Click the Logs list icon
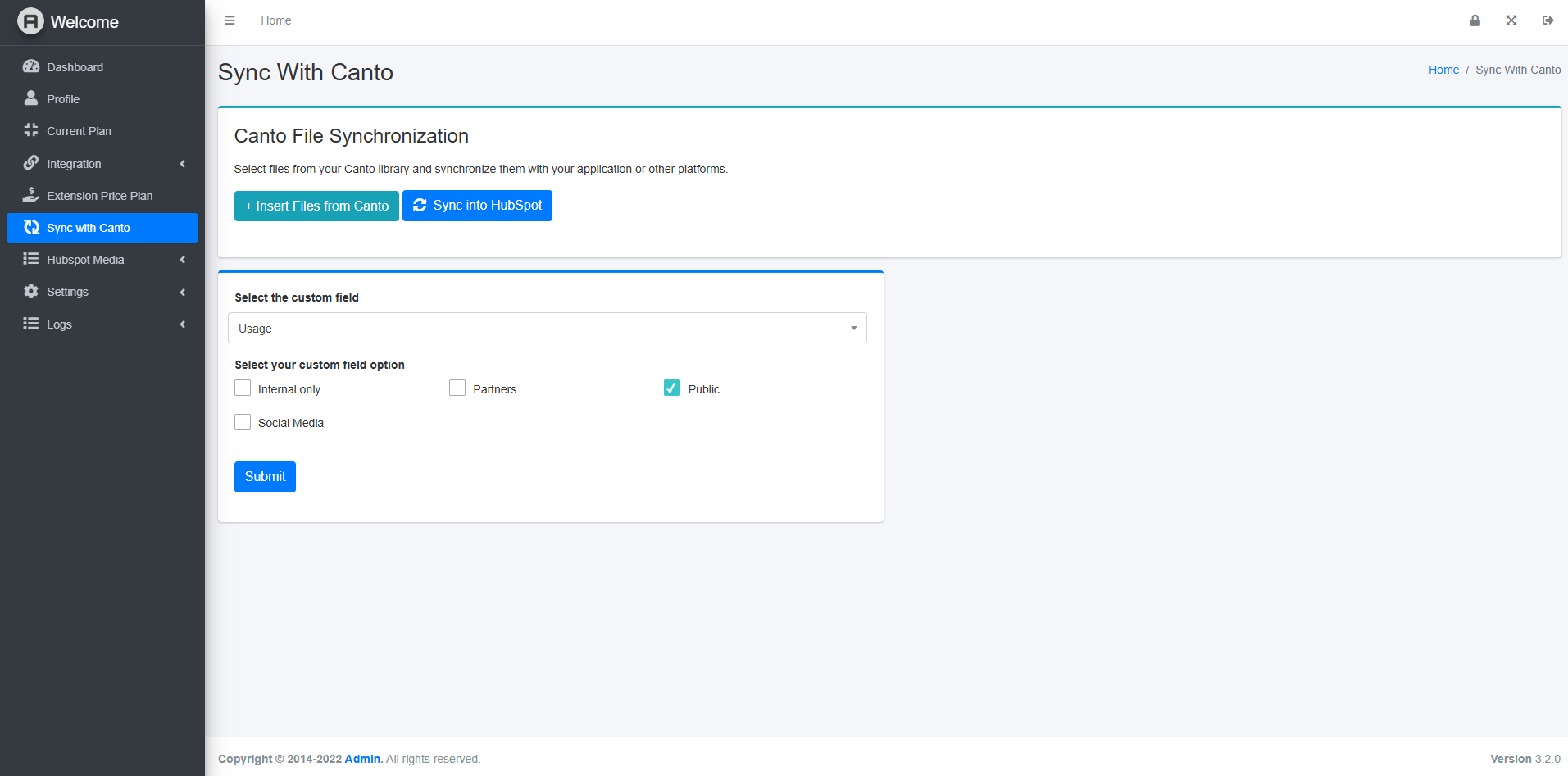1568x776 pixels. point(31,324)
